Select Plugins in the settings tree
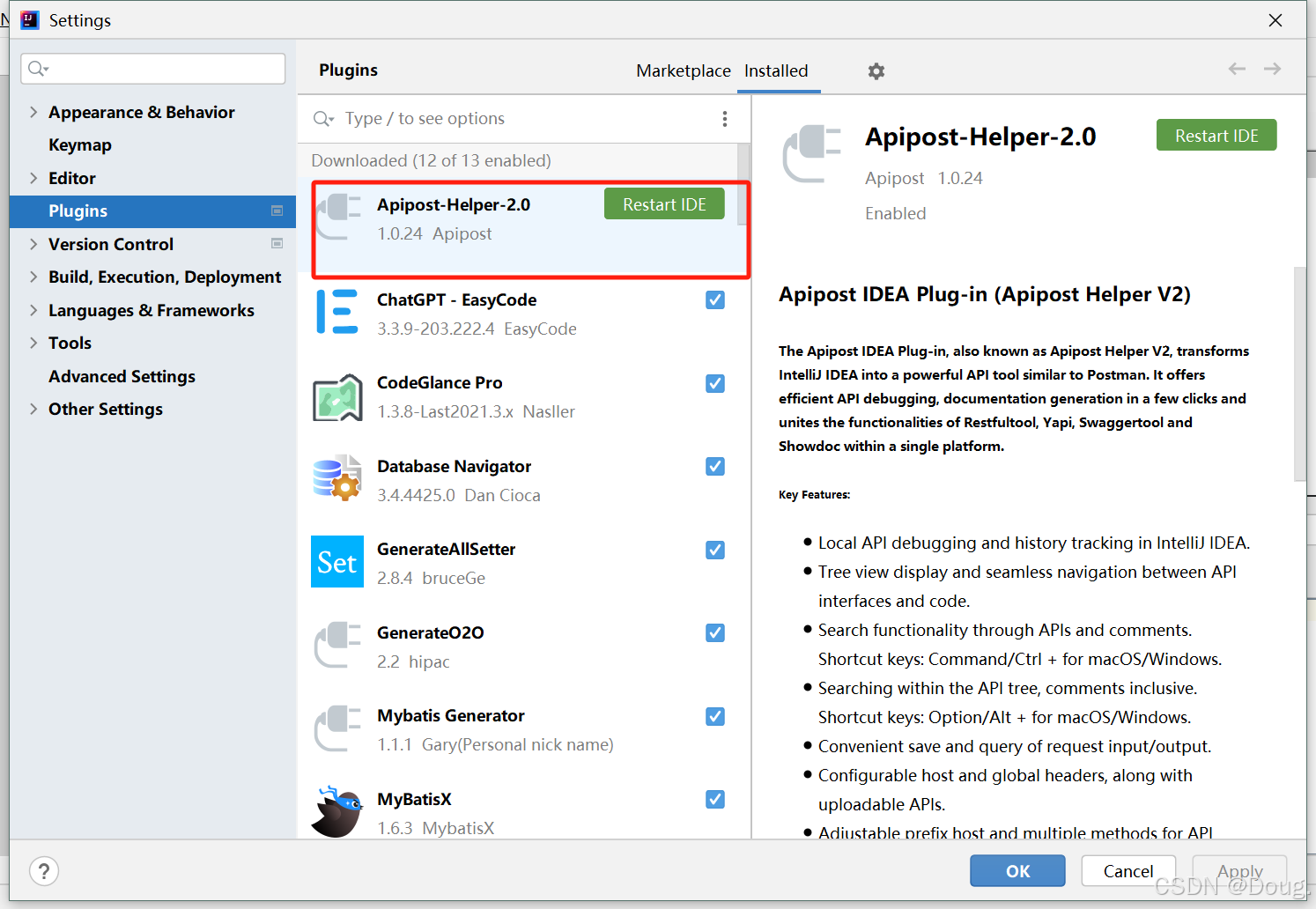The width and height of the screenshot is (1316, 909). pos(152,211)
